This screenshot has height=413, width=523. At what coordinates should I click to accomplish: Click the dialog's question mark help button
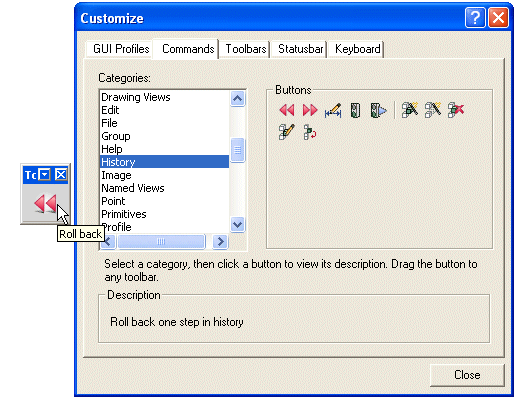[475, 17]
